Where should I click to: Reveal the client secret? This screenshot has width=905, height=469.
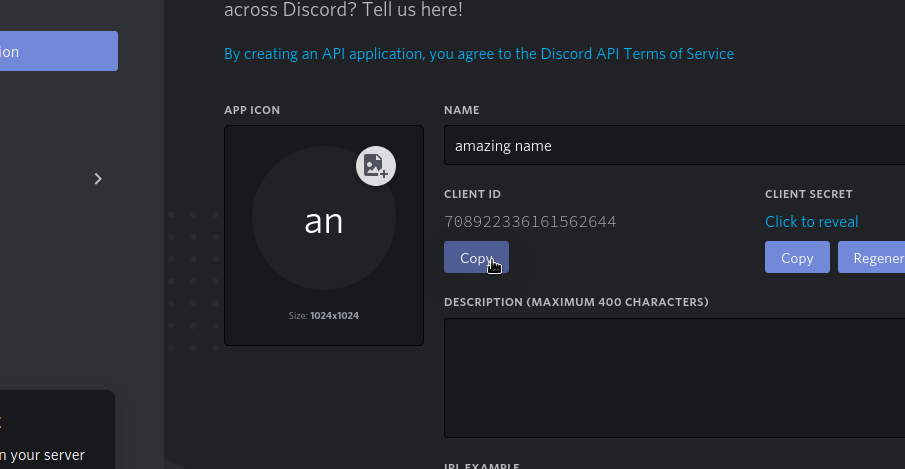point(811,222)
